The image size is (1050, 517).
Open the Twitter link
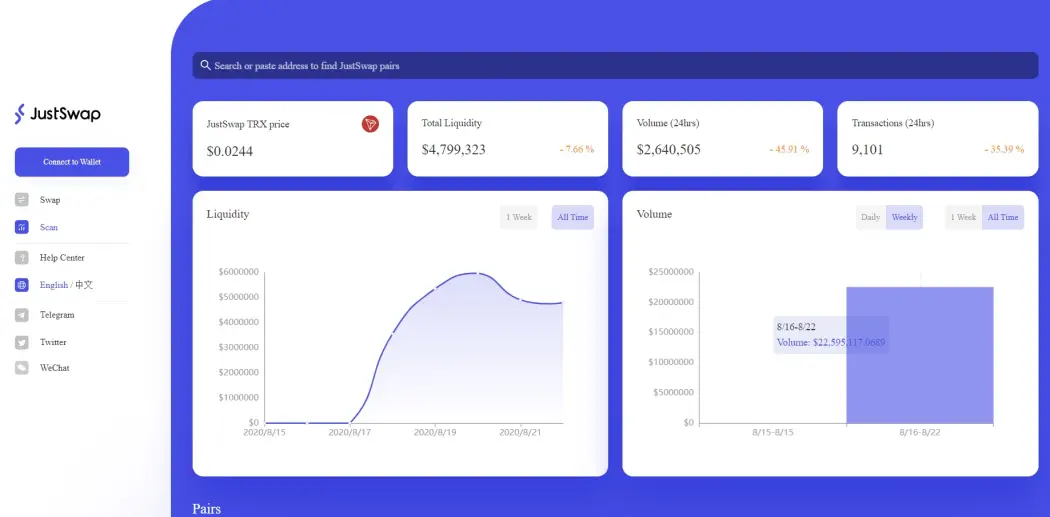[53, 342]
